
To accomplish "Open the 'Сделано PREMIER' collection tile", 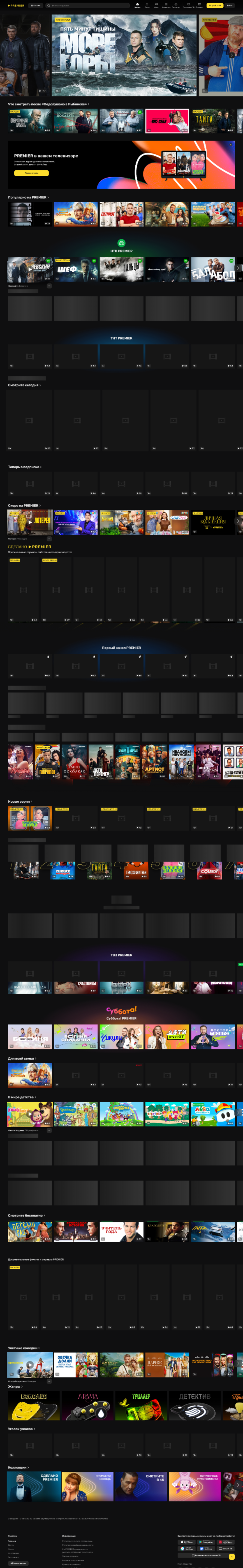I will [x=33, y=1486].
